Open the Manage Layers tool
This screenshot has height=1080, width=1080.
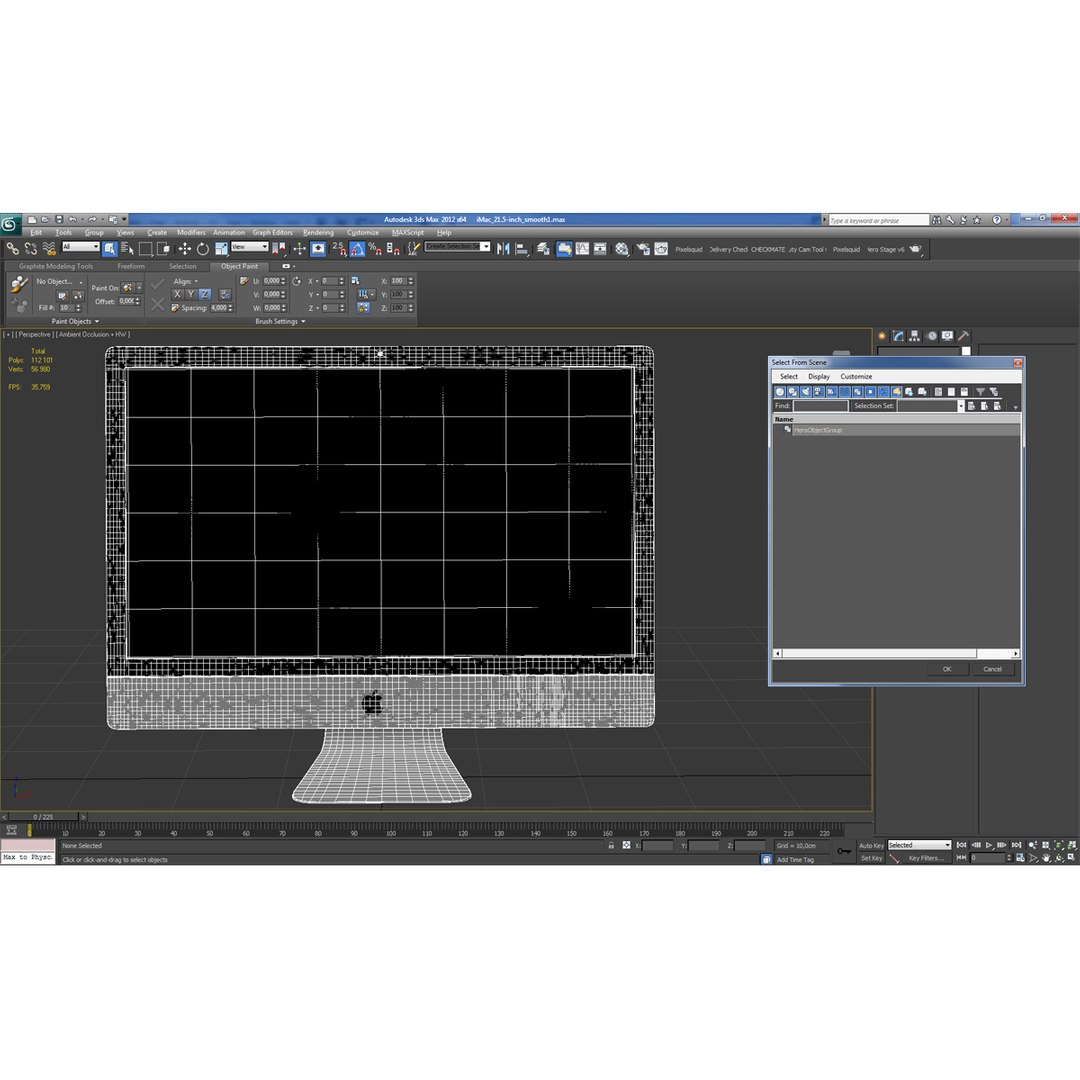tap(543, 249)
